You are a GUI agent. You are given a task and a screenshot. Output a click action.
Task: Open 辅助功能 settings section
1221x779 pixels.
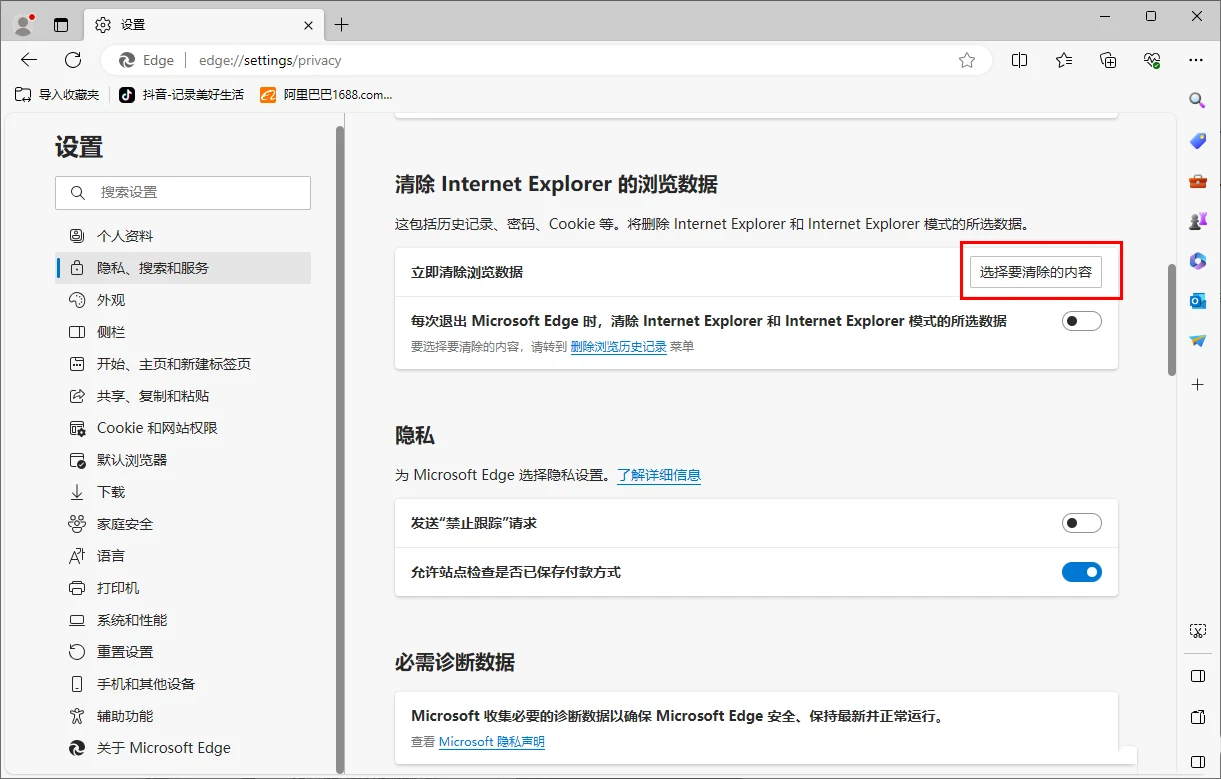183,716
